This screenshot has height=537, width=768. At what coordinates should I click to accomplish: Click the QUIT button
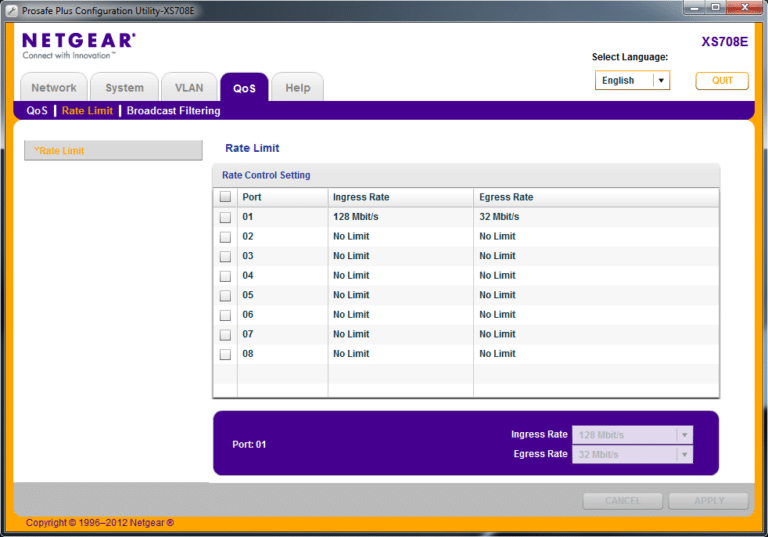[x=722, y=81]
